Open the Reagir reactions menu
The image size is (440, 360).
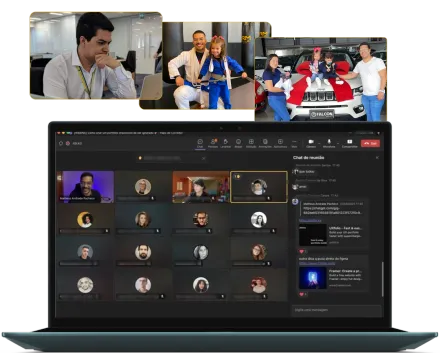pos(238,143)
